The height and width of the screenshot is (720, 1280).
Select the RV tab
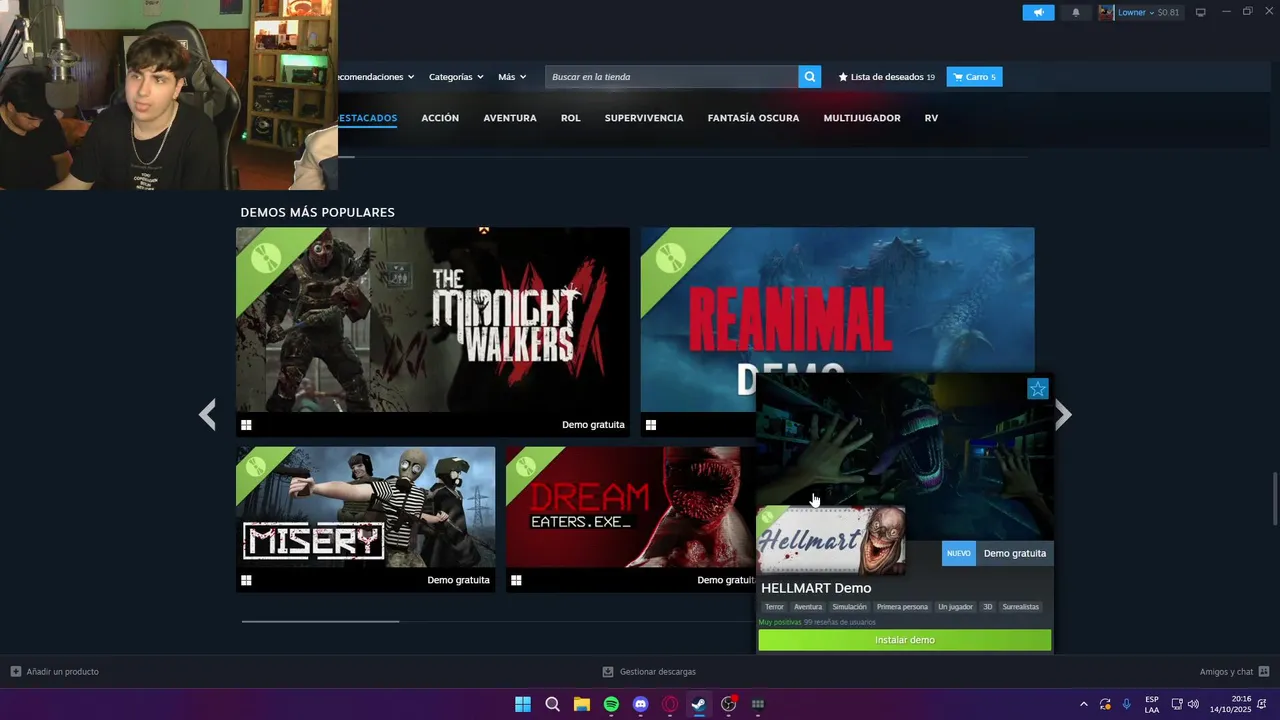[x=931, y=118]
